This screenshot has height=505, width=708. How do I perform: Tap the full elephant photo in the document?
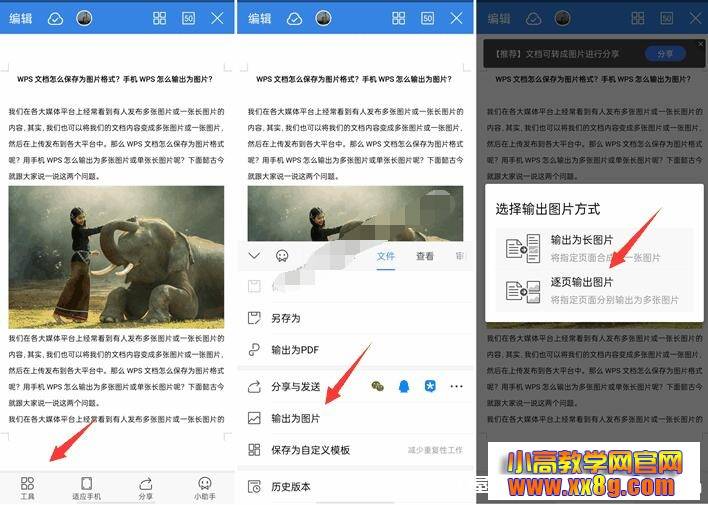(x=116, y=257)
